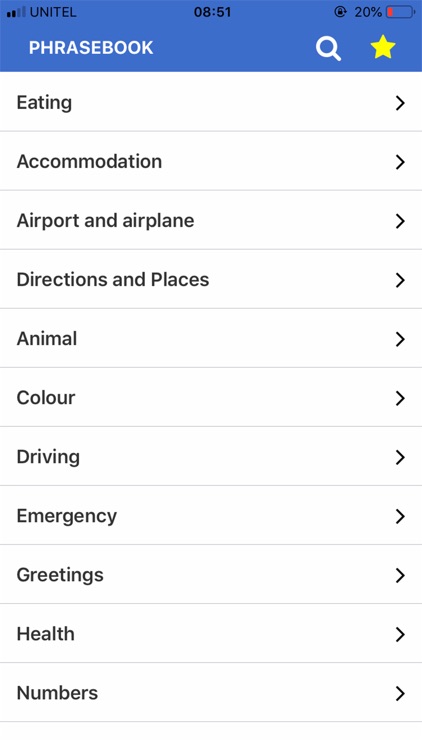This screenshot has width=422, height=750.
Task: Open the Emergency phrases category
Action: click(211, 516)
